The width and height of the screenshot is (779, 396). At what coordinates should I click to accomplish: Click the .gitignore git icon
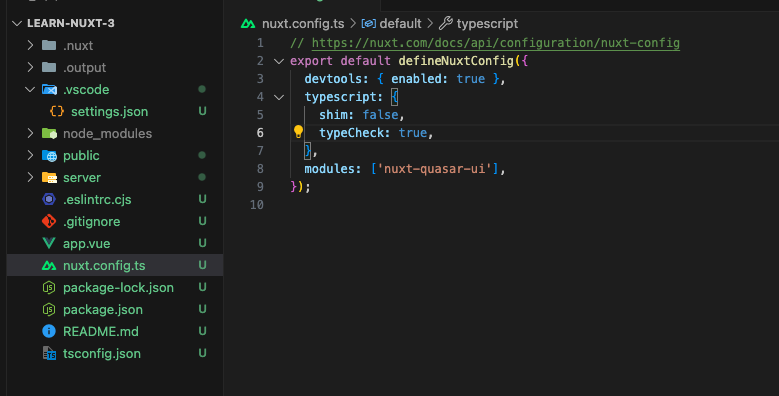49,221
